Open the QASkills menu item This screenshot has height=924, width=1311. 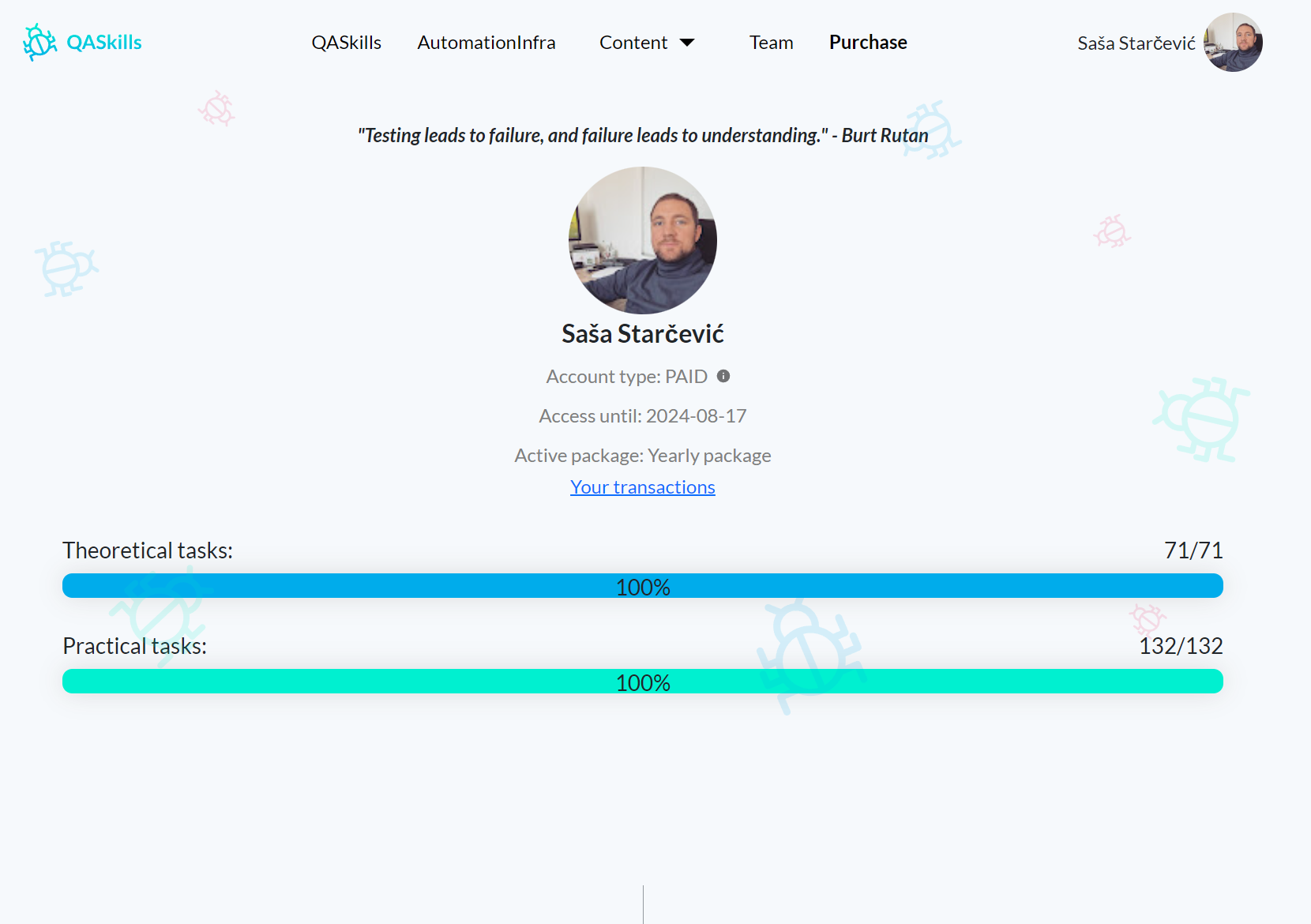[x=346, y=43]
